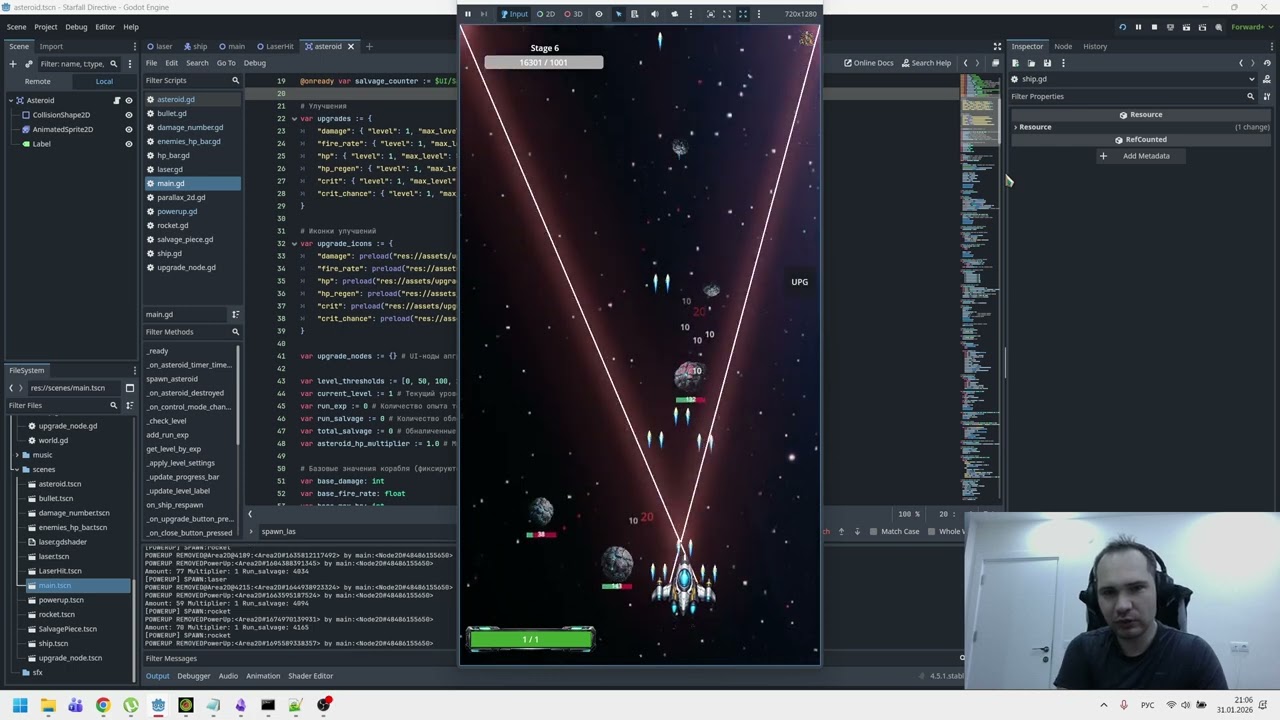Jump to spawn_asteroid method in list
Screen dimensions: 1280x720
[172, 379]
